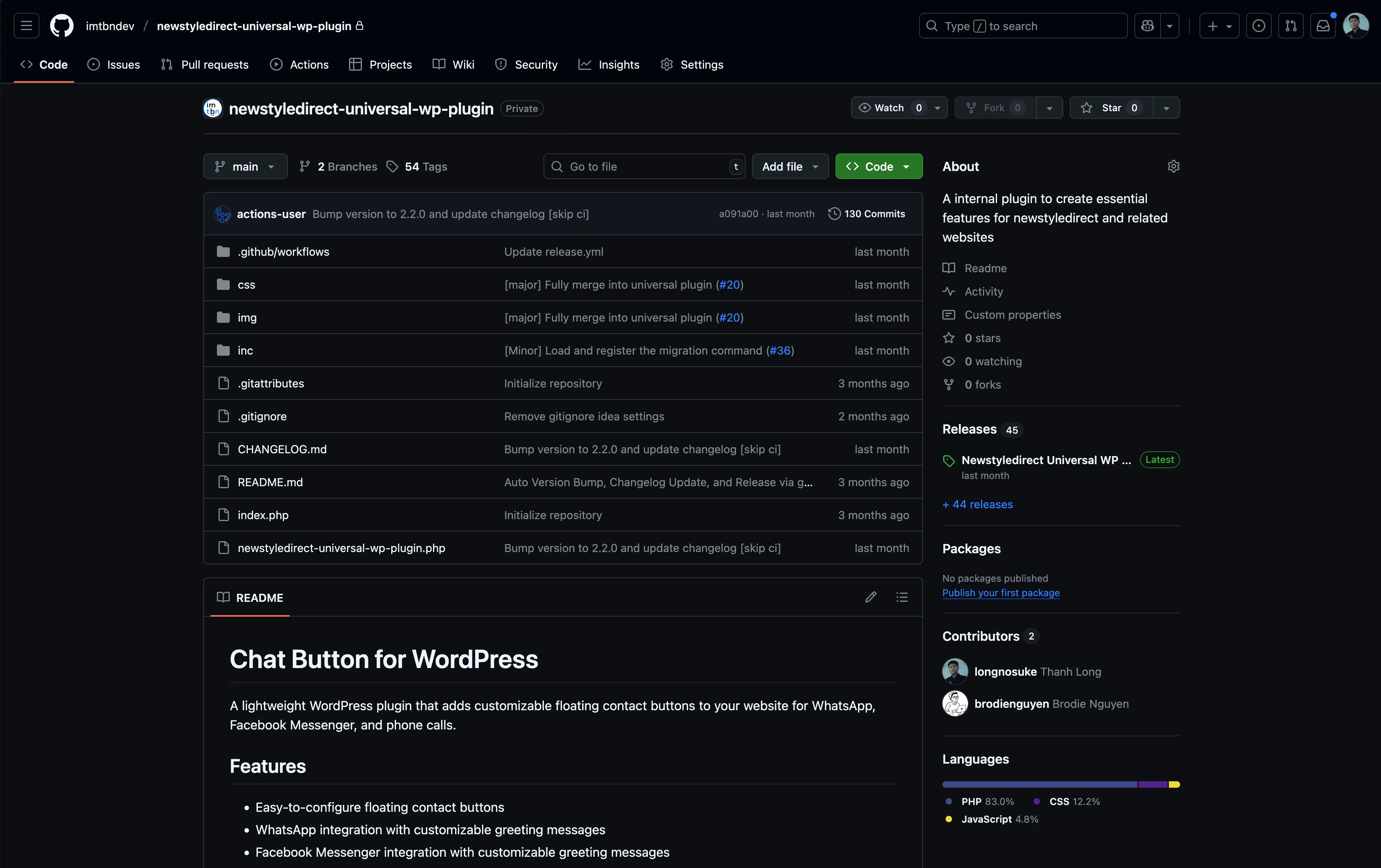Open the Copilot chat icon
1381x868 pixels.
1147,26
